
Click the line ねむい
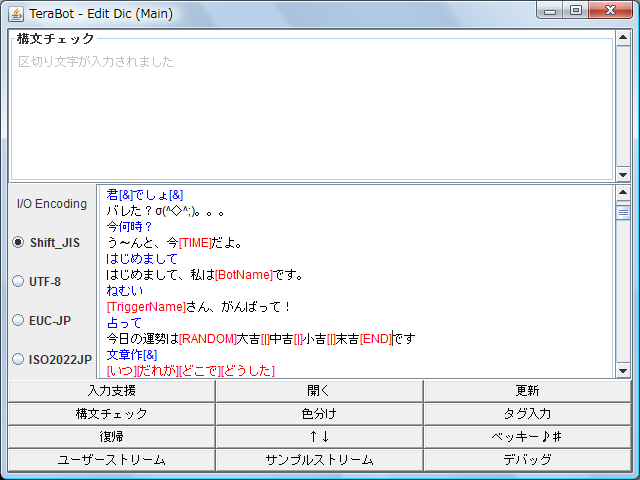(124, 291)
